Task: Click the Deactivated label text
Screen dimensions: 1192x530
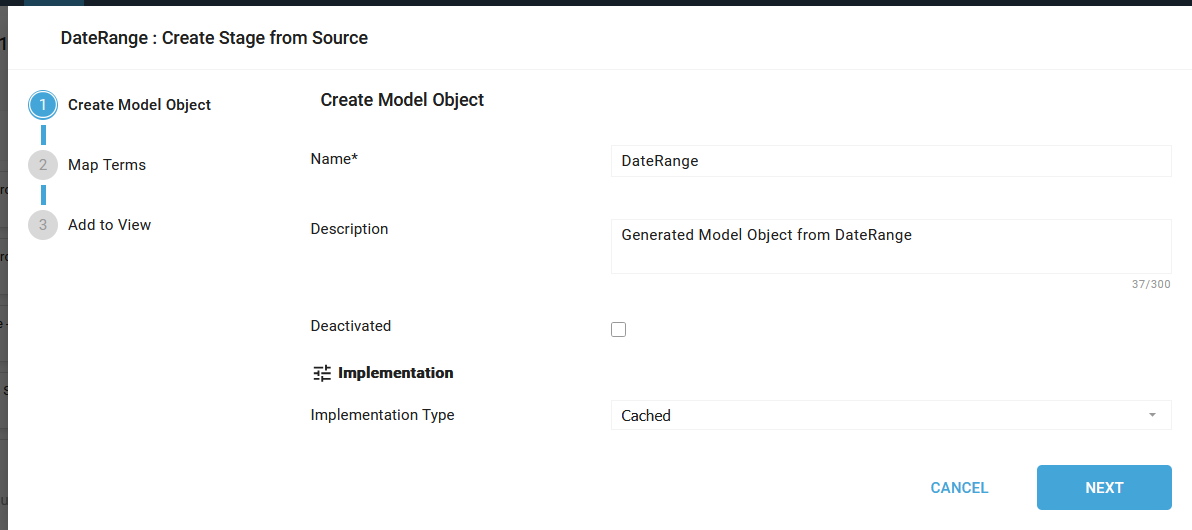Action: (x=351, y=326)
